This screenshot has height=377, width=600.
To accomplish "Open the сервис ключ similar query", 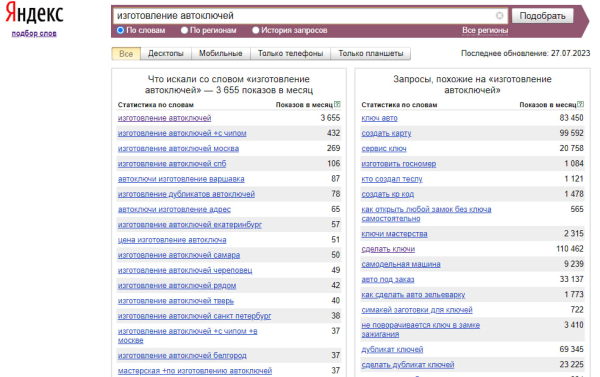I will [384, 149].
